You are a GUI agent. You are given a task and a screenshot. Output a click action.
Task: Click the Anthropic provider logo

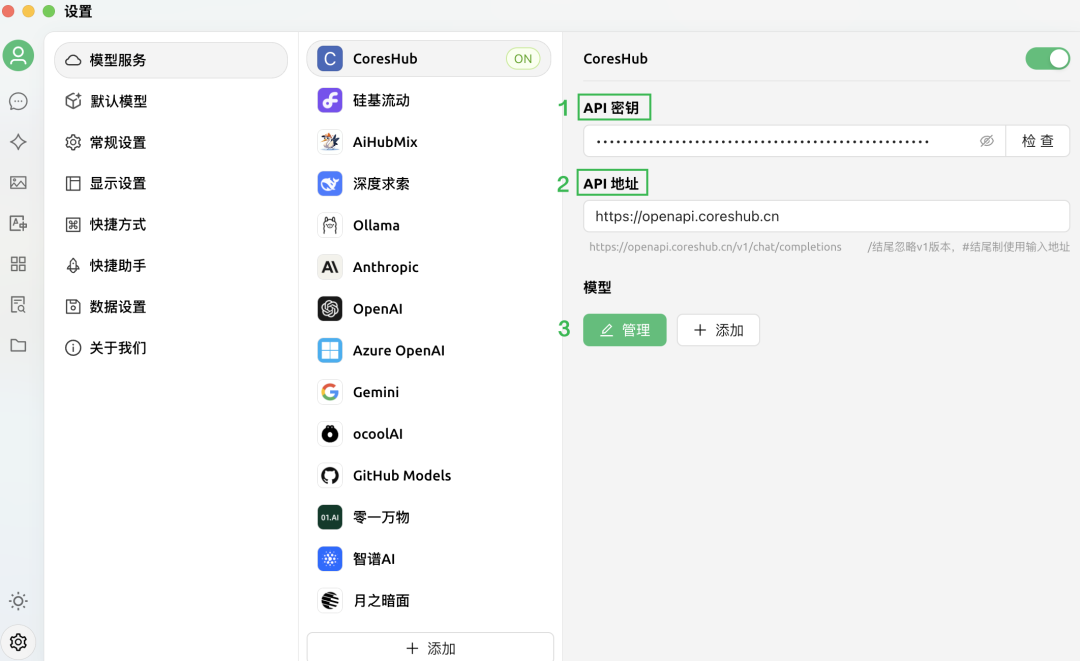coord(330,267)
